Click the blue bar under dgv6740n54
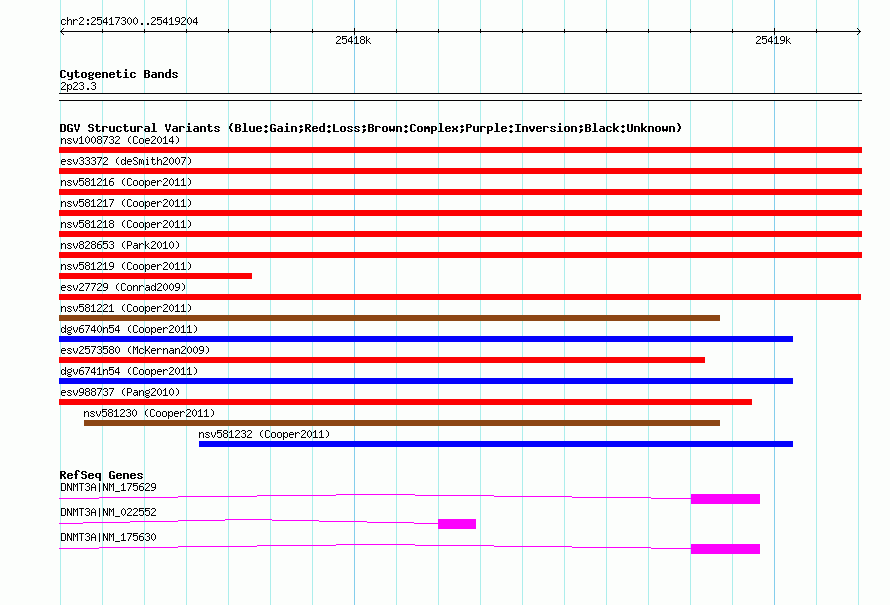 426,339
